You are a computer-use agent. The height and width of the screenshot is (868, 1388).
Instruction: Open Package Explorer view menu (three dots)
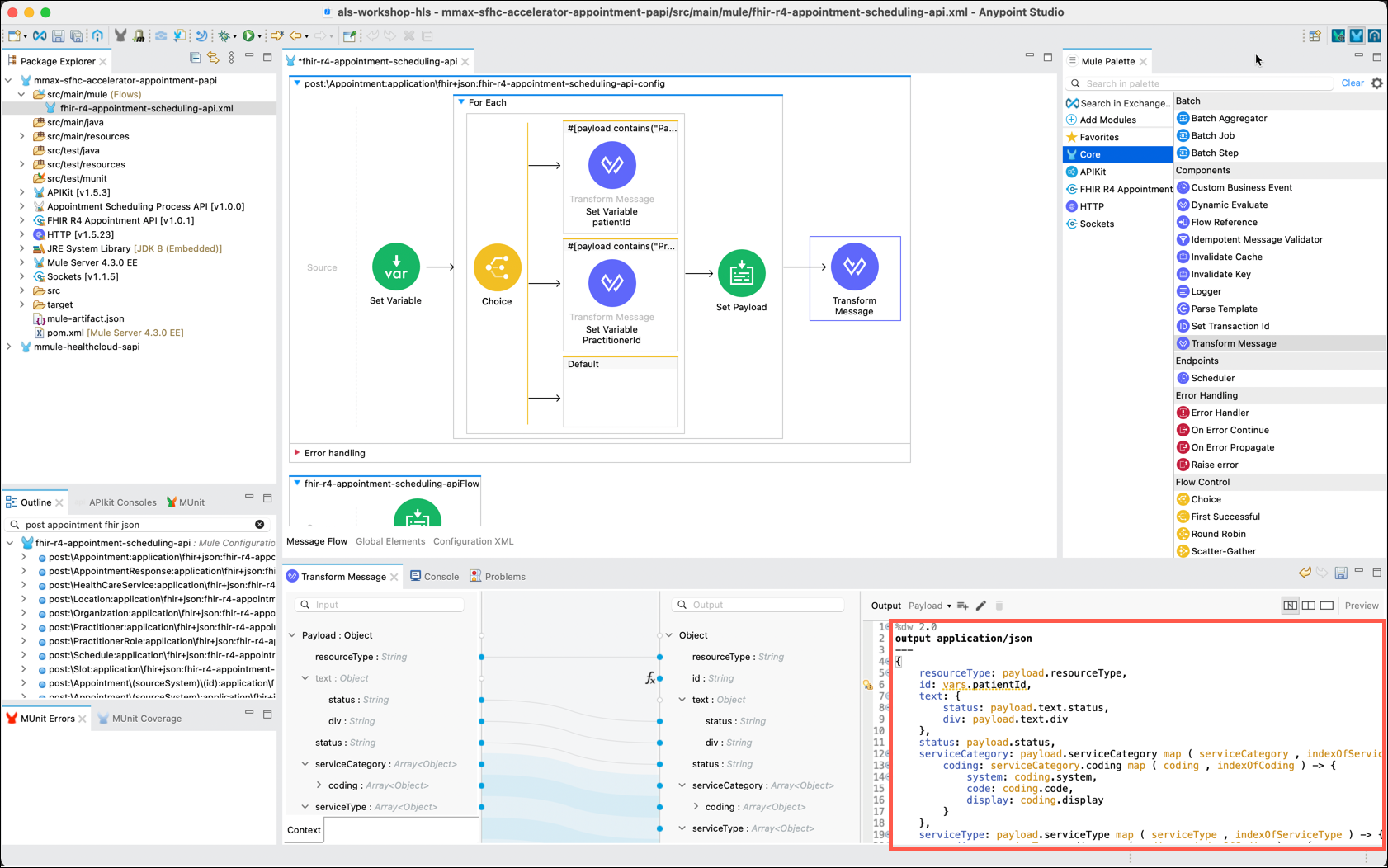(x=231, y=58)
